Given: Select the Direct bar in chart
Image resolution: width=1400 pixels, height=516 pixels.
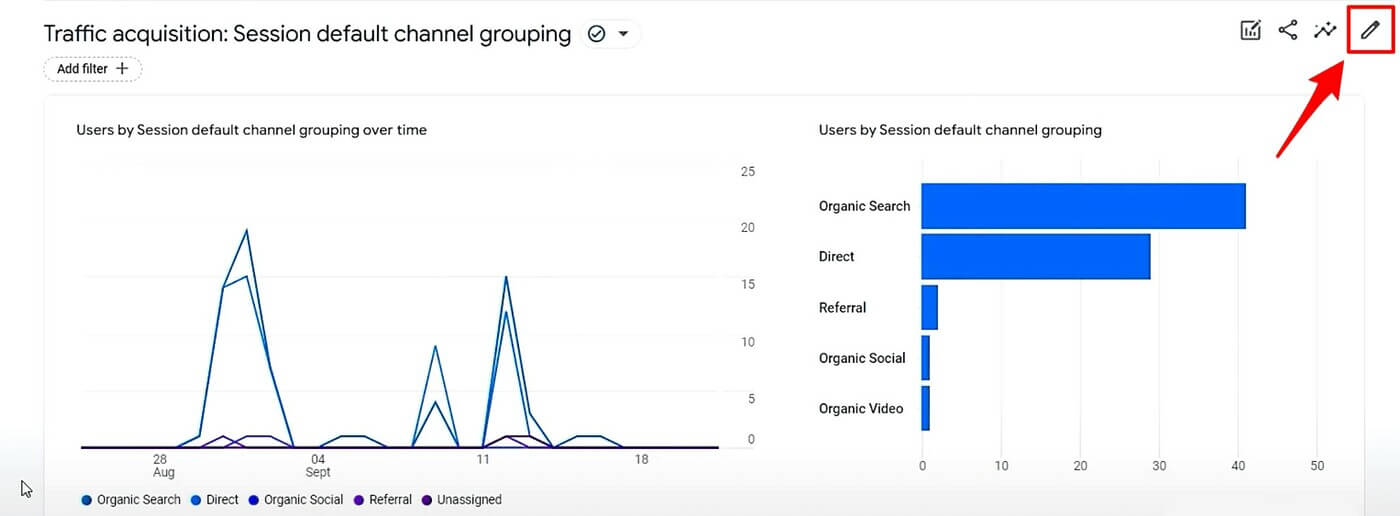Looking at the screenshot, I should point(1035,257).
